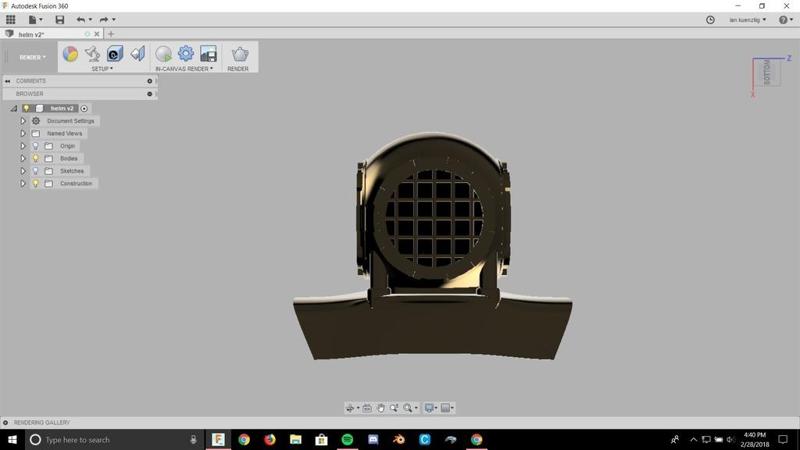Expand the Construction tree node

pyautogui.click(x=23, y=183)
